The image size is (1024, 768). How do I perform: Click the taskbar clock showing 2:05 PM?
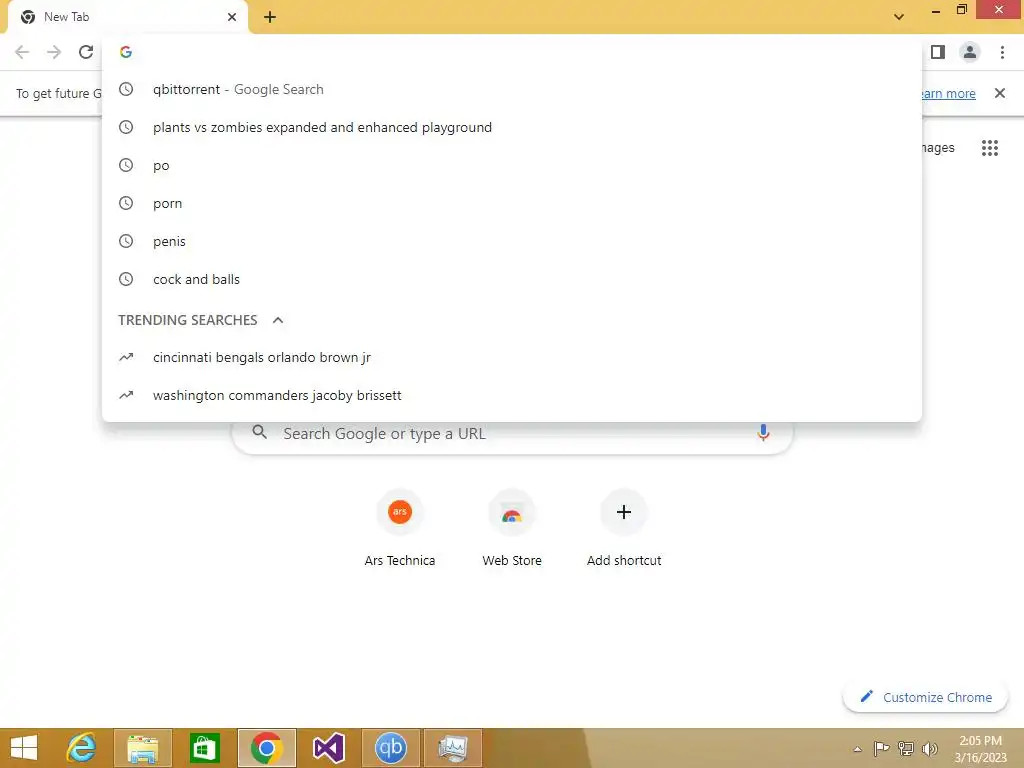coord(980,748)
